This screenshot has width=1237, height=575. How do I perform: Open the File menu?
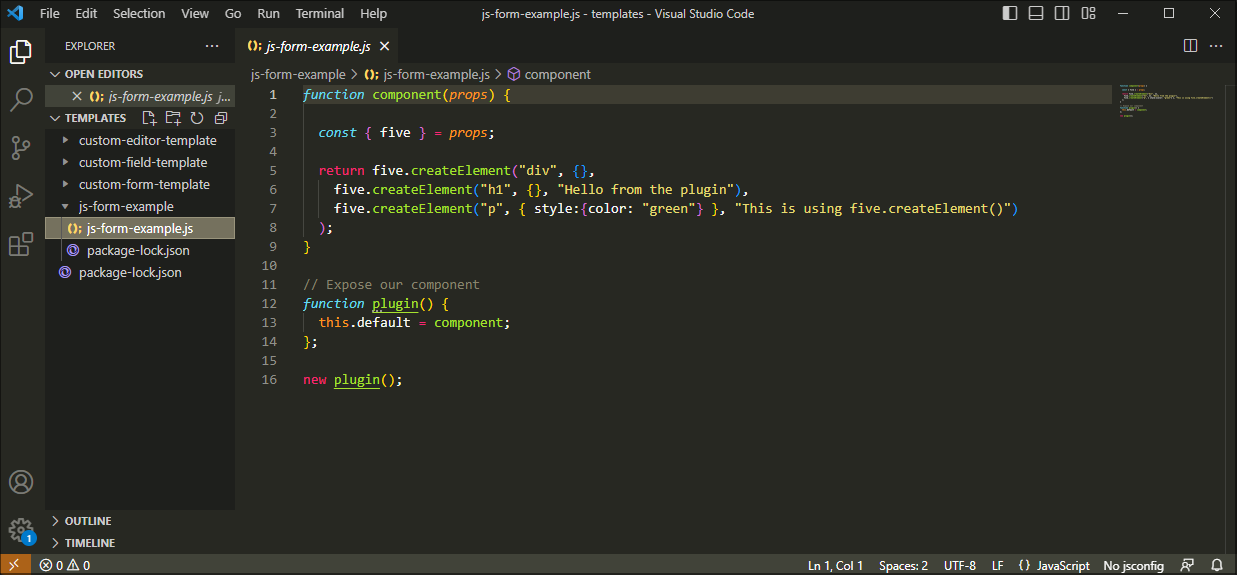coord(50,14)
